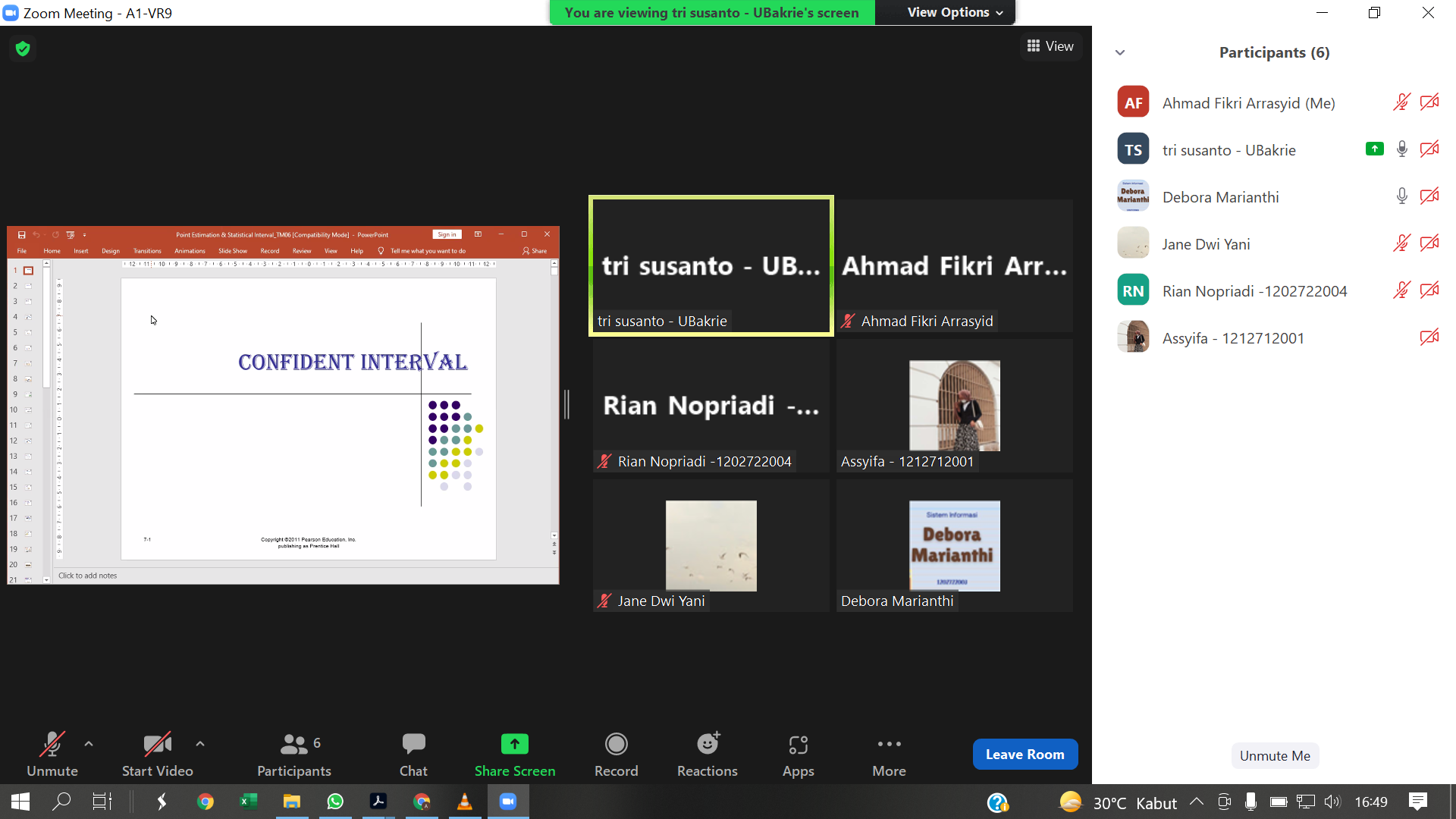
Task: Select the Assyifa - 1212712001 video tile
Action: pos(955,406)
